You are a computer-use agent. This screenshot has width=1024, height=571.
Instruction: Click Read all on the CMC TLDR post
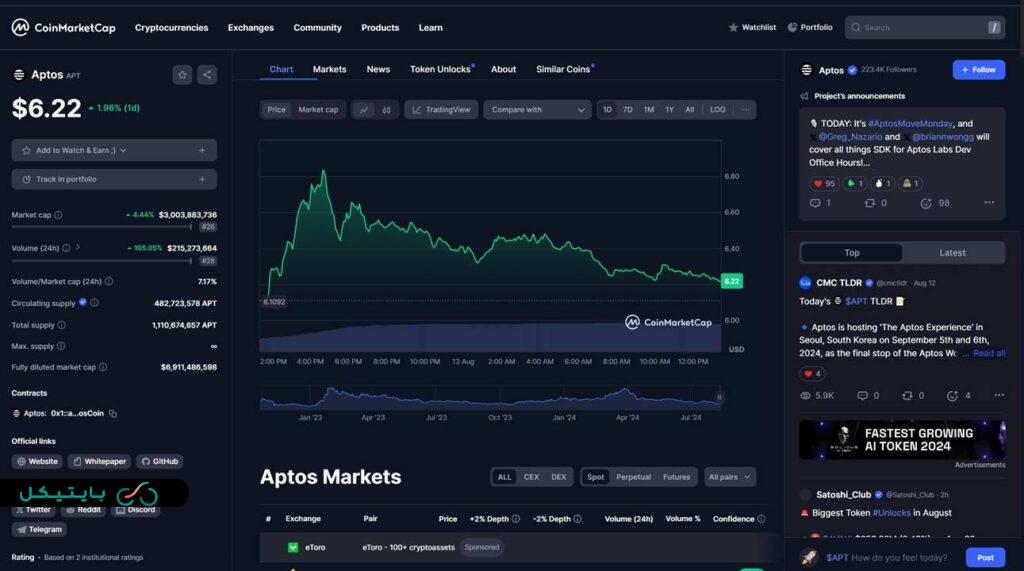coord(988,353)
